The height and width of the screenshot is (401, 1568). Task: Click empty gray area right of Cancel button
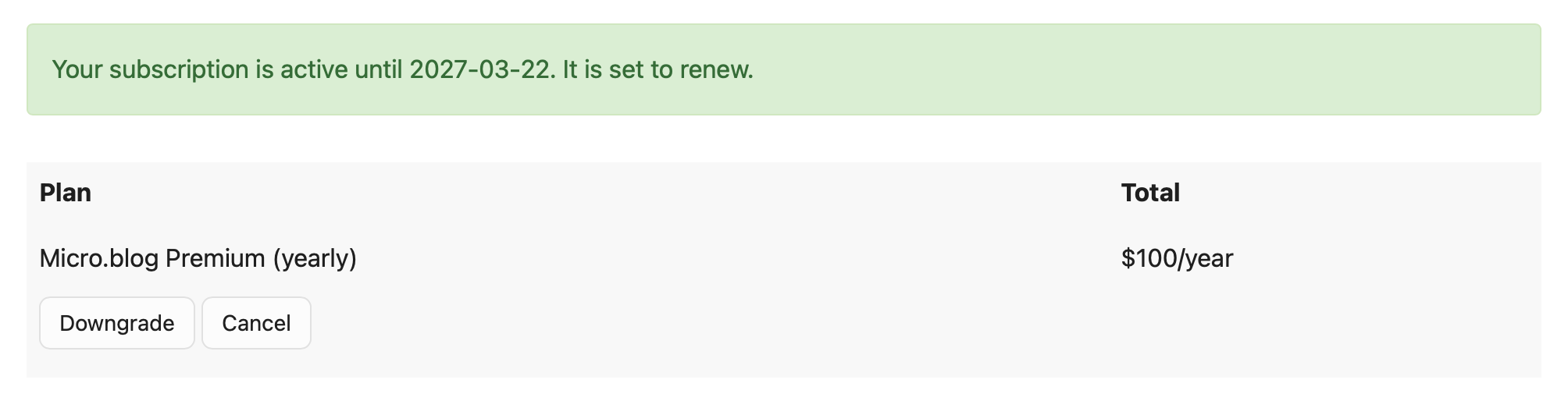[x=703, y=323]
